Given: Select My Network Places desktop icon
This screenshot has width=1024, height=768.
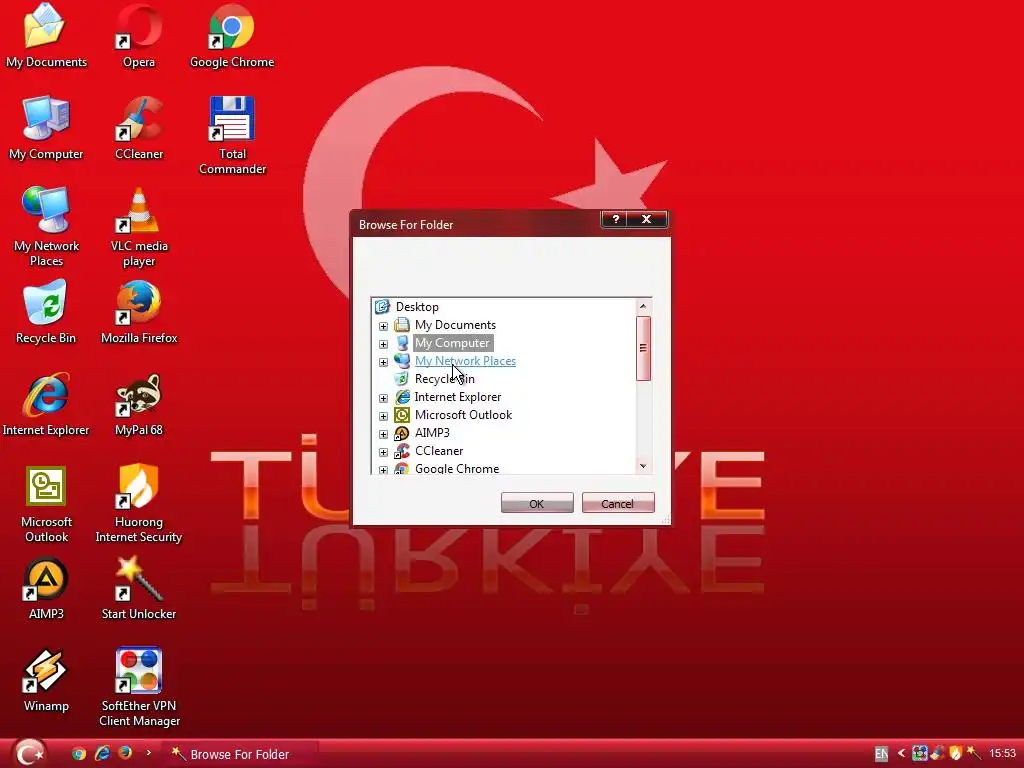Looking at the screenshot, I should point(46,227).
